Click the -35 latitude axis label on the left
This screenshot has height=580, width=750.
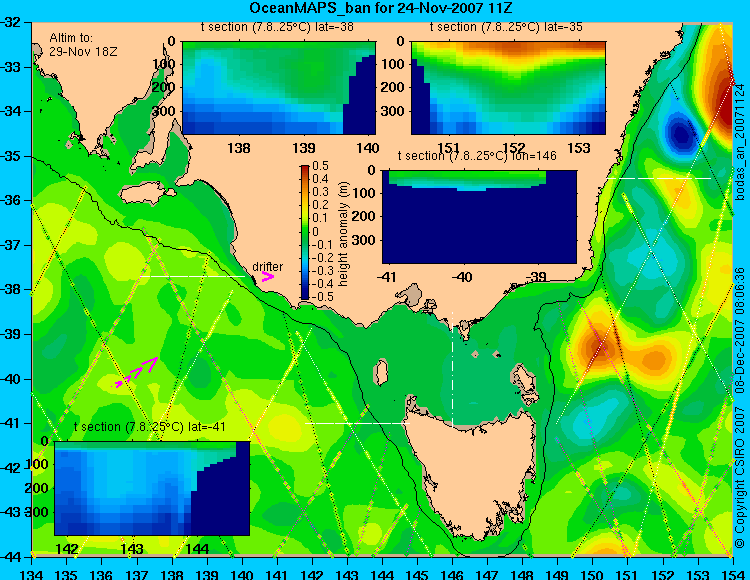(x=12, y=156)
